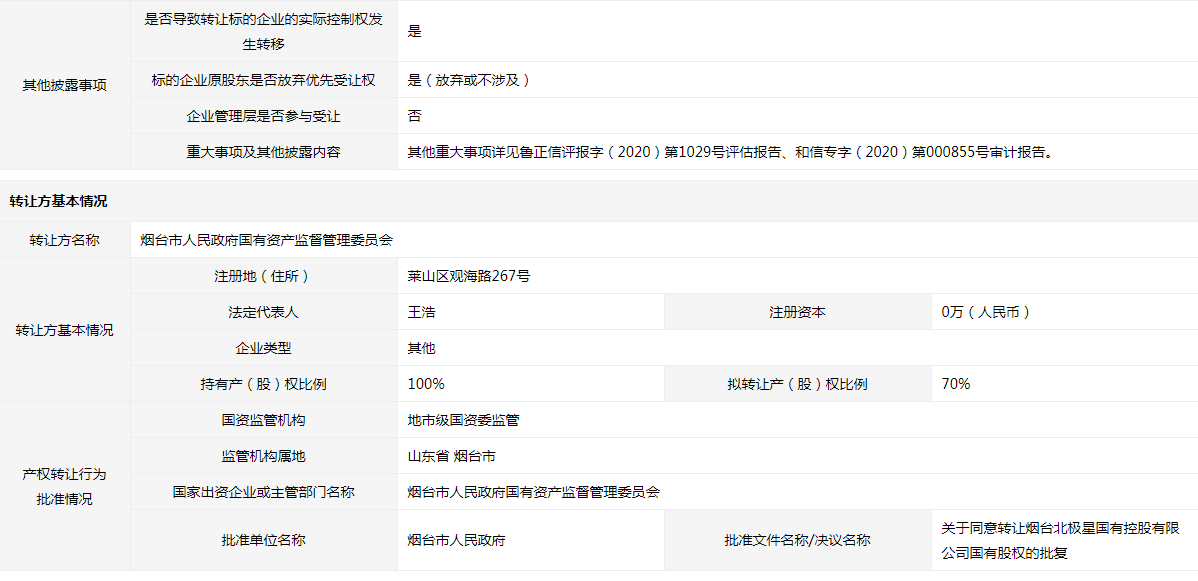1198x581 pixels.
Task: Click the 否 value for 企业管理层是否参与受让
Action: click(415, 116)
